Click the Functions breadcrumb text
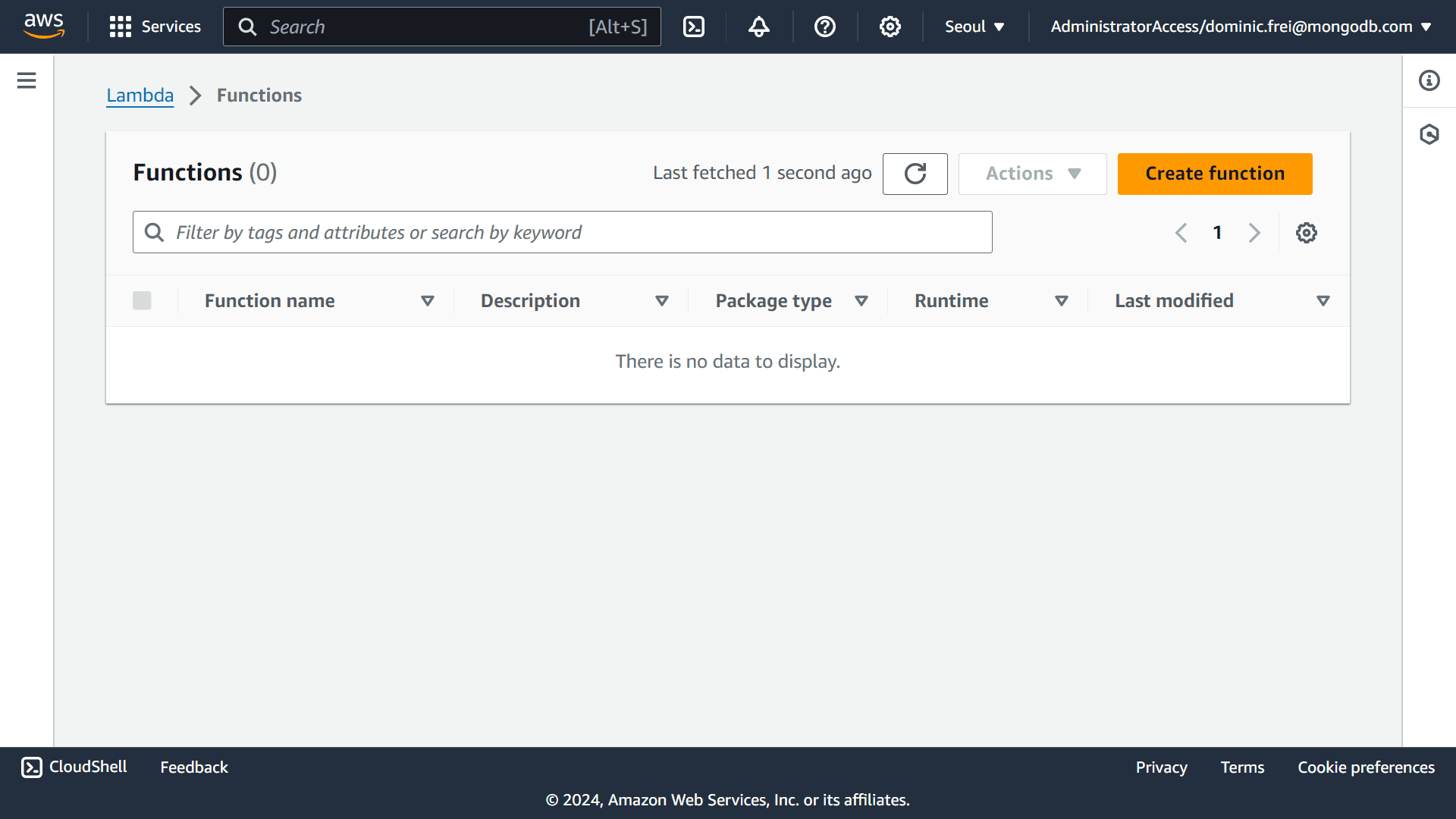Viewport: 1456px width, 819px height. tap(259, 95)
